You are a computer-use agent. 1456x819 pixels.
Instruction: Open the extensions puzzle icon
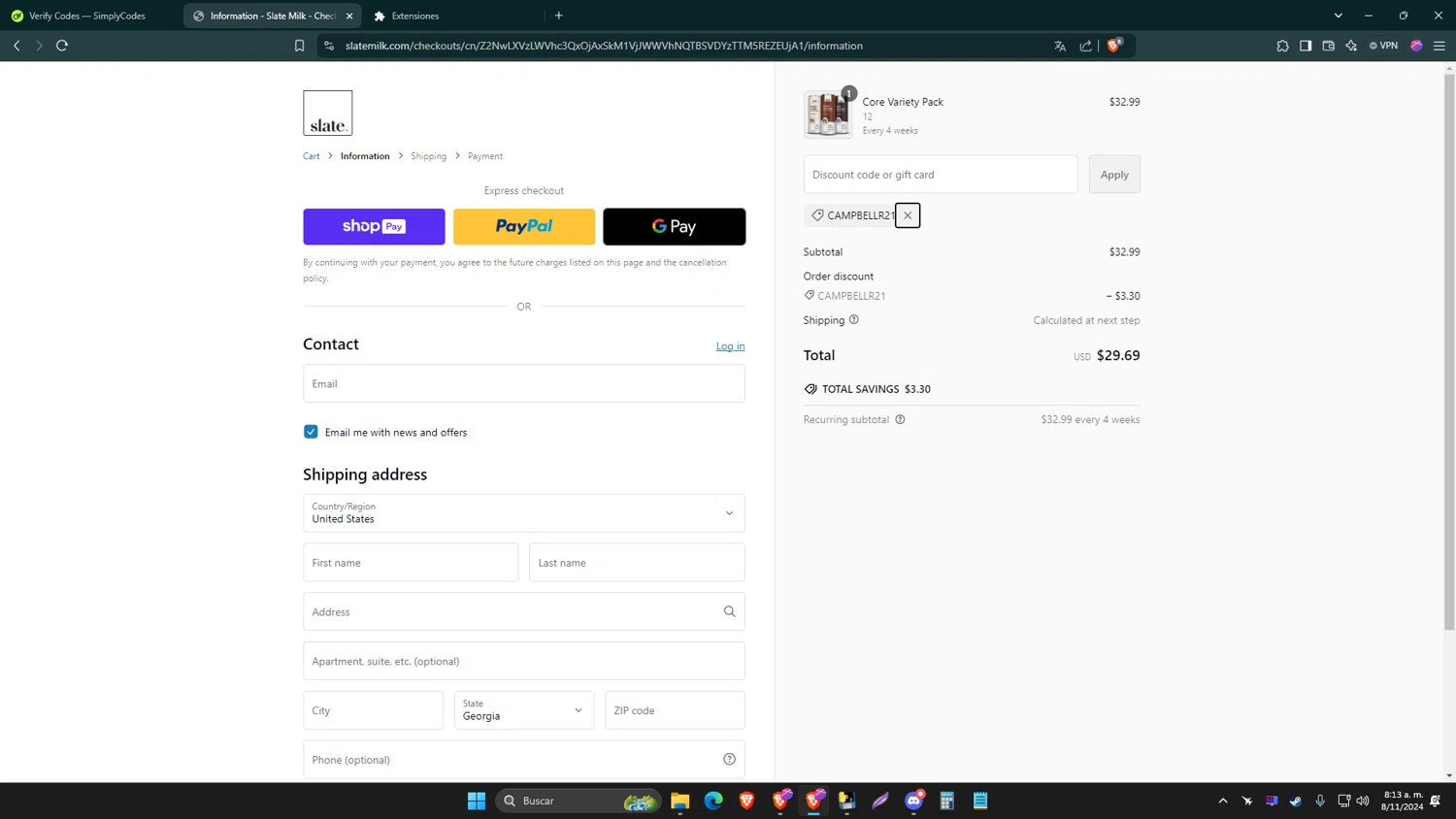1282,46
